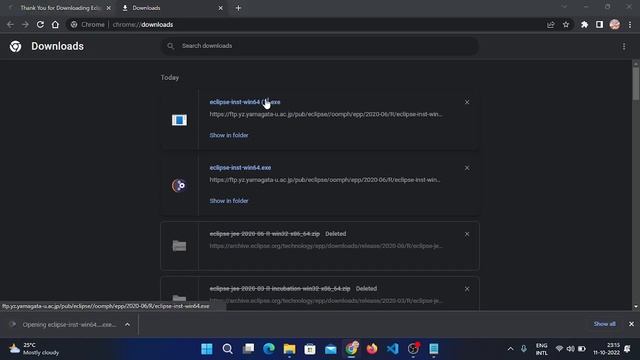Close the Downloads tab
The image size is (640, 360).
click(220, 8)
